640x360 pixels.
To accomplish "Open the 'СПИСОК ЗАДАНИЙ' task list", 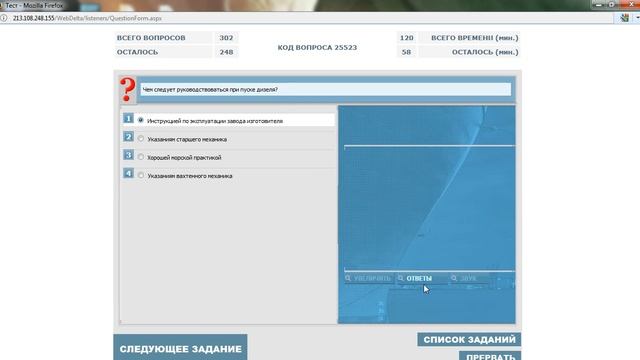I will click(469, 340).
